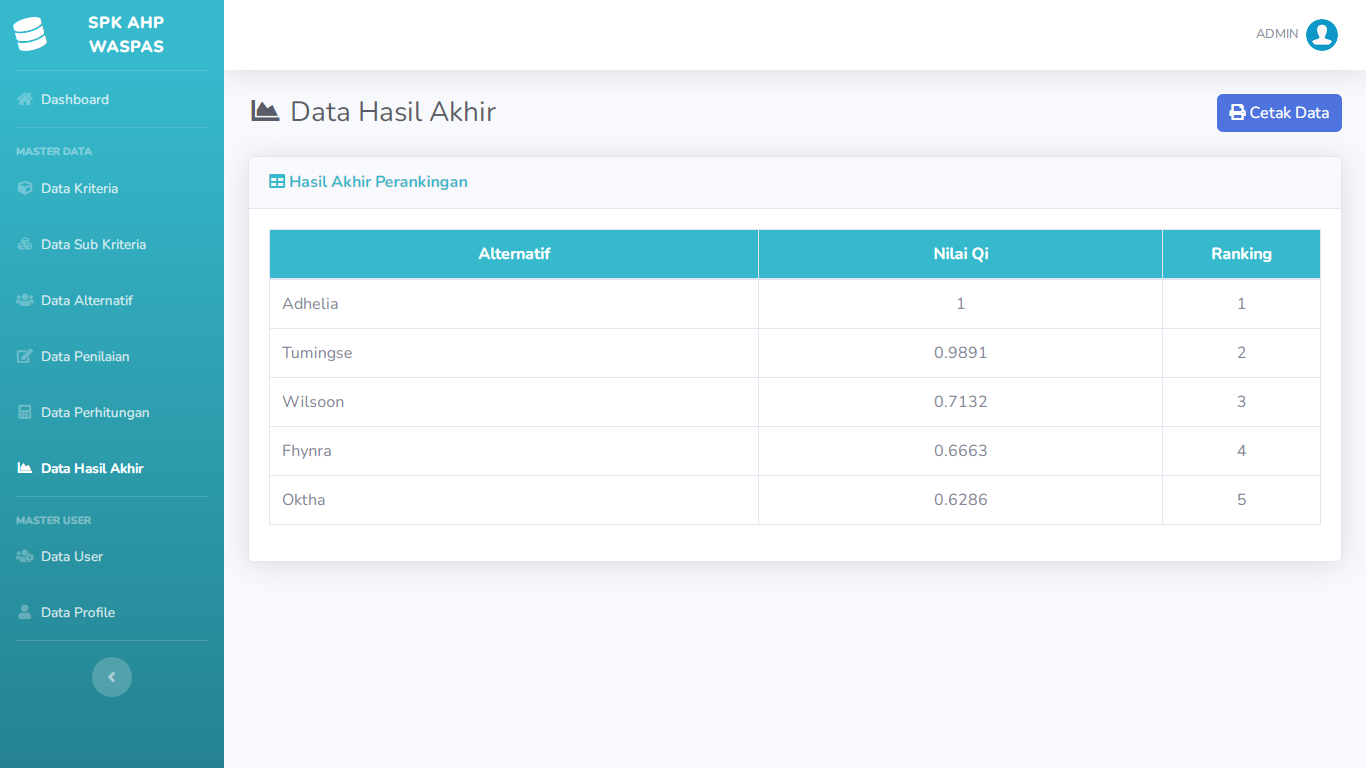Click the Data Hasil Akhir chart icon in sidebar
This screenshot has height=768, width=1366.
click(25, 468)
